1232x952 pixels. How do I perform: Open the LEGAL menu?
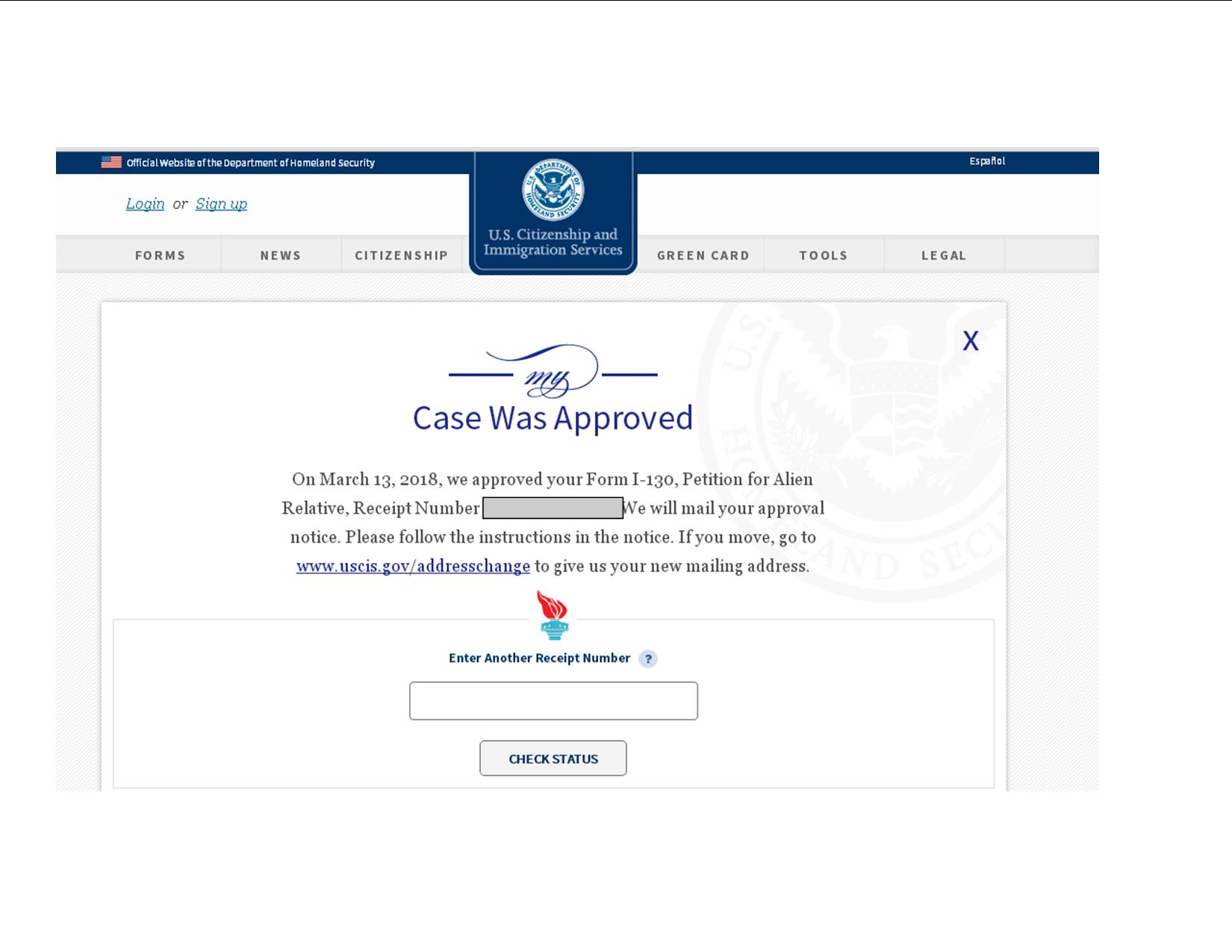(x=944, y=255)
